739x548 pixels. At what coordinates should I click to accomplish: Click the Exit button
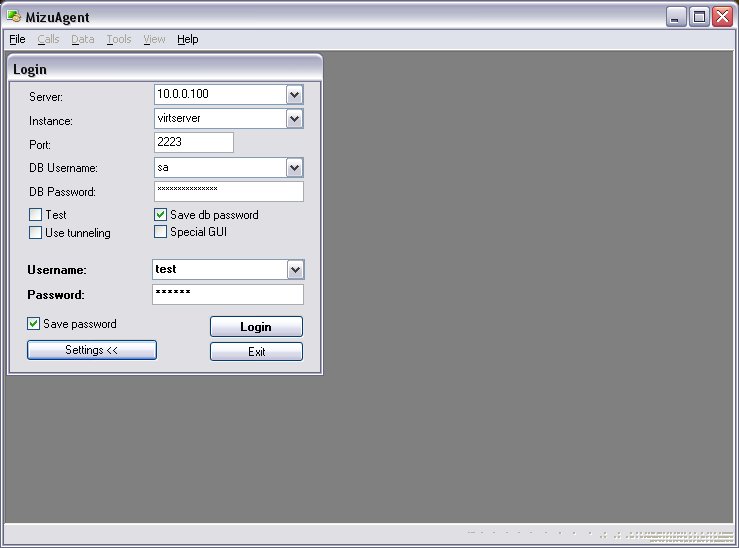click(x=256, y=352)
